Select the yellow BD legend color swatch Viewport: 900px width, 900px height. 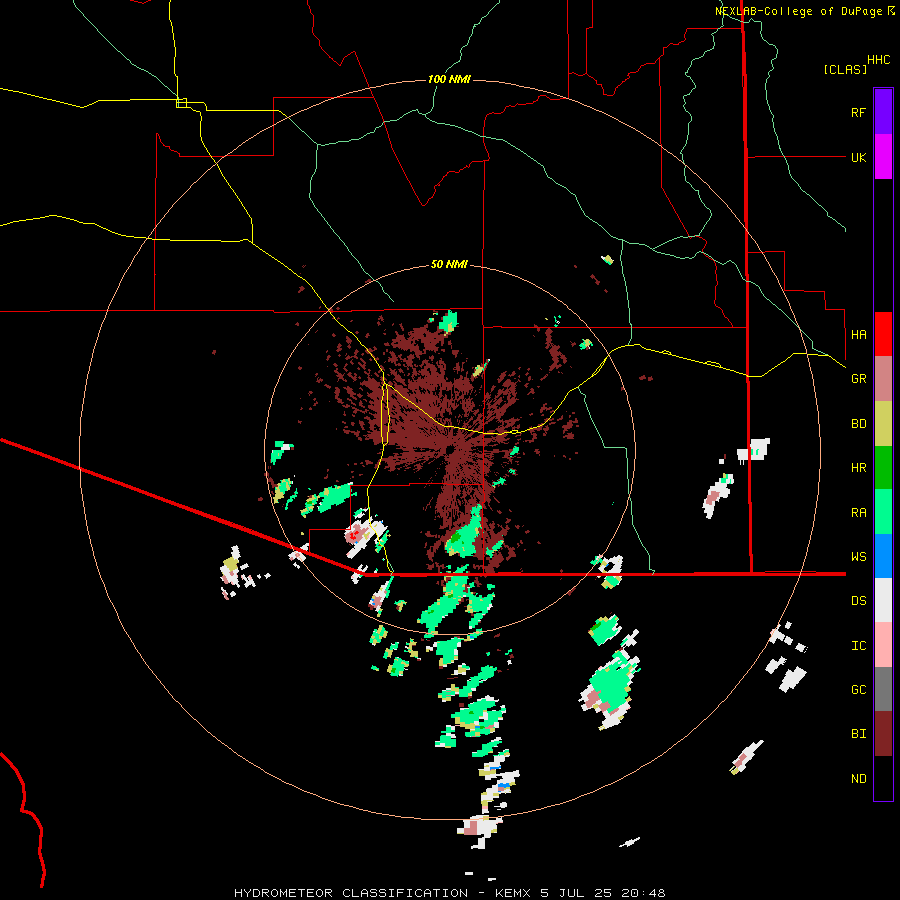883,424
